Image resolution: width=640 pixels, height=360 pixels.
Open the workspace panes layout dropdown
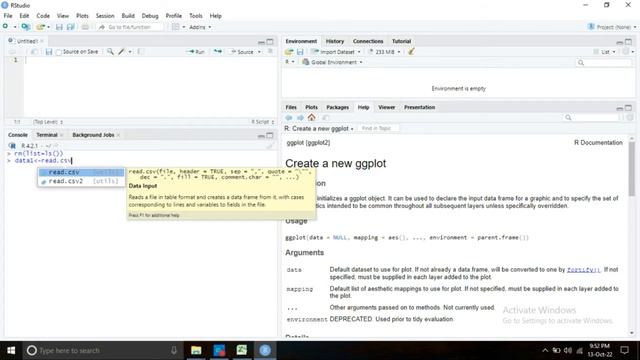[178, 27]
